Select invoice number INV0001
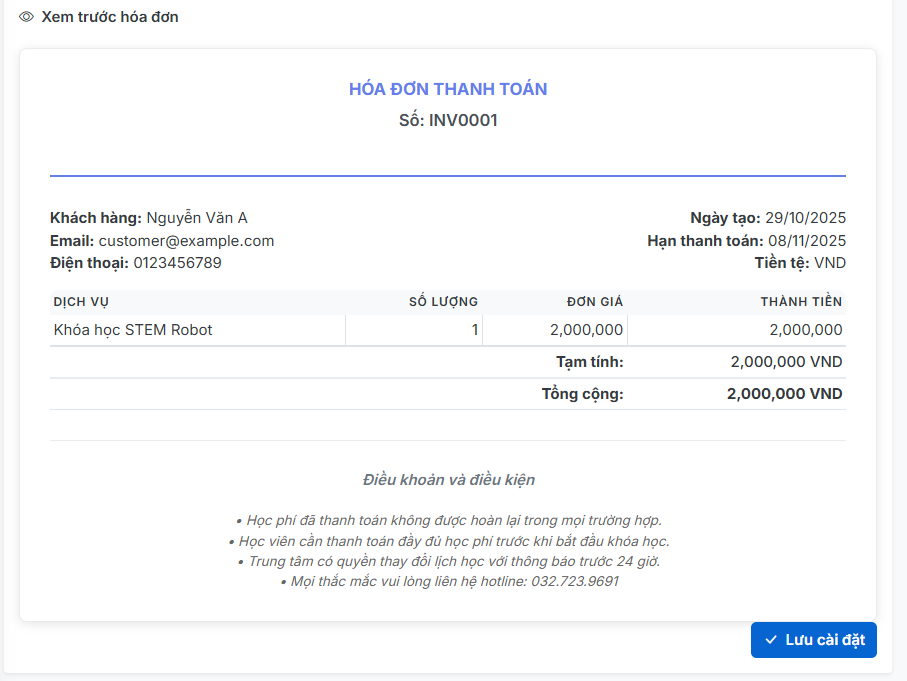This screenshot has height=681, width=907. click(x=463, y=121)
